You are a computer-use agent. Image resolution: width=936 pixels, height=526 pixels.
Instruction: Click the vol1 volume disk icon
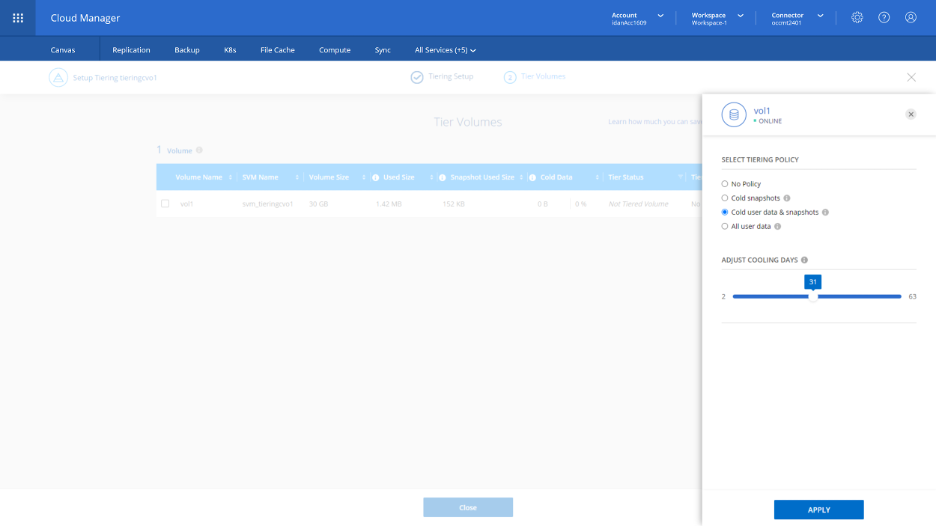[734, 115]
